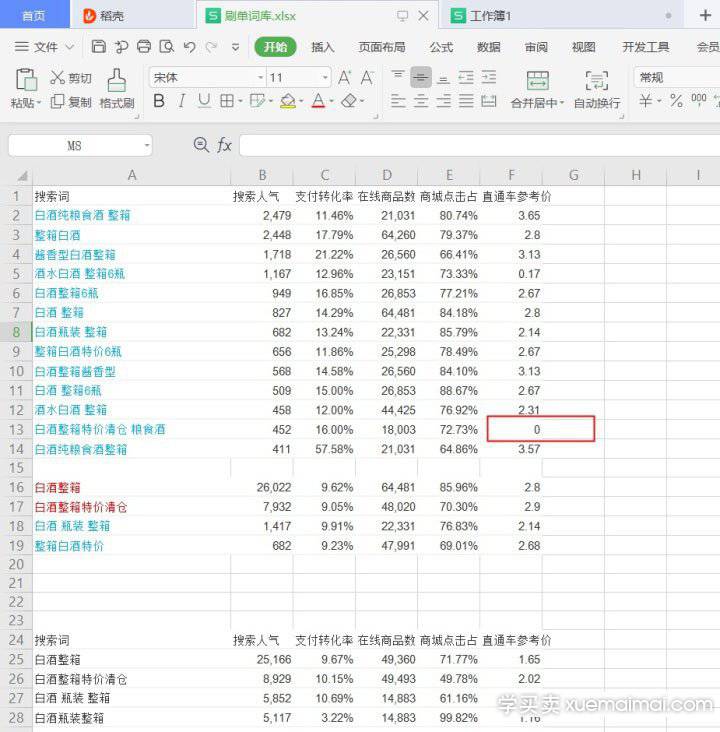Expand the Paste options arrow

[39, 102]
